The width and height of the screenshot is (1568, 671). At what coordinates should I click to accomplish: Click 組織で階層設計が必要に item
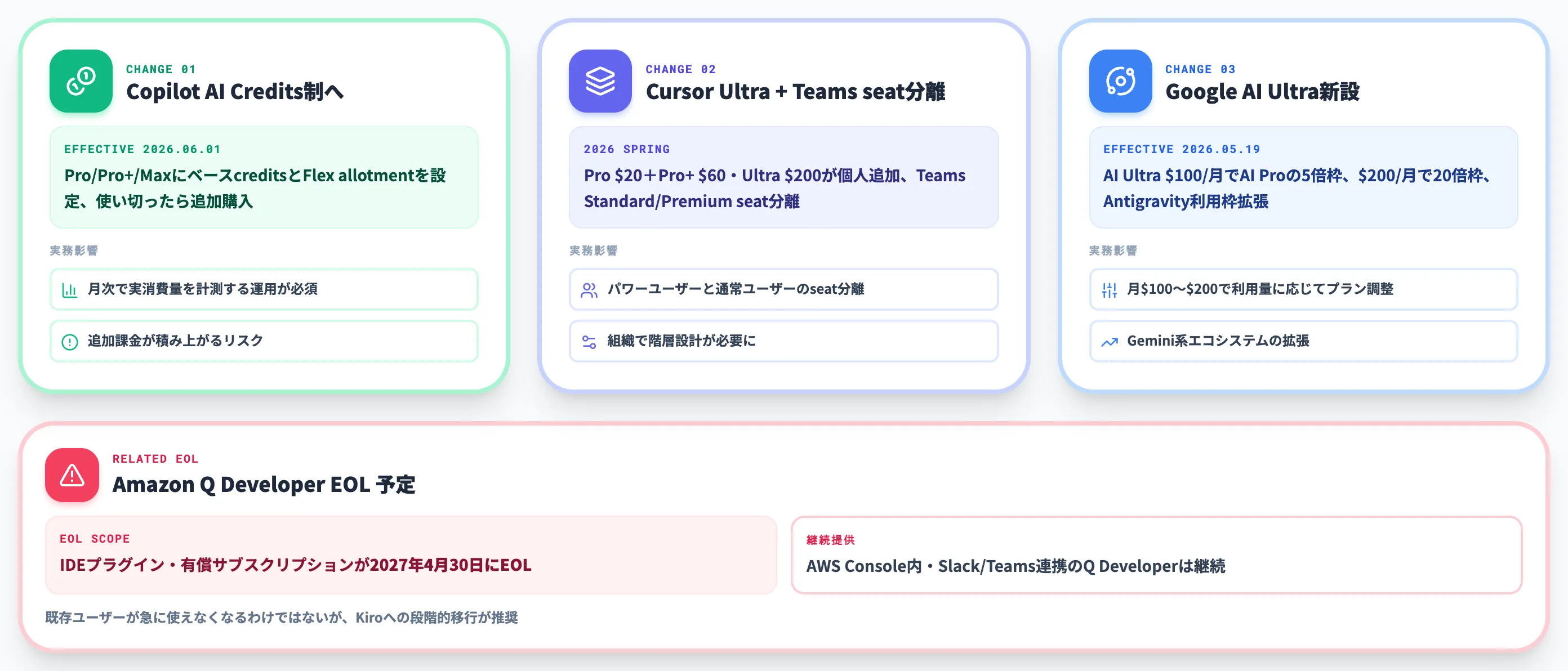coord(783,341)
